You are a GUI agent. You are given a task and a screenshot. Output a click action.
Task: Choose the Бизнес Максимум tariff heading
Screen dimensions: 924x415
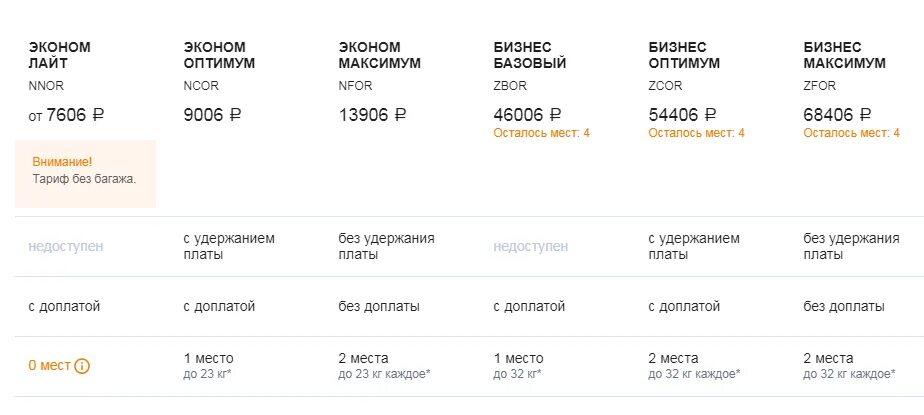[844, 55]
